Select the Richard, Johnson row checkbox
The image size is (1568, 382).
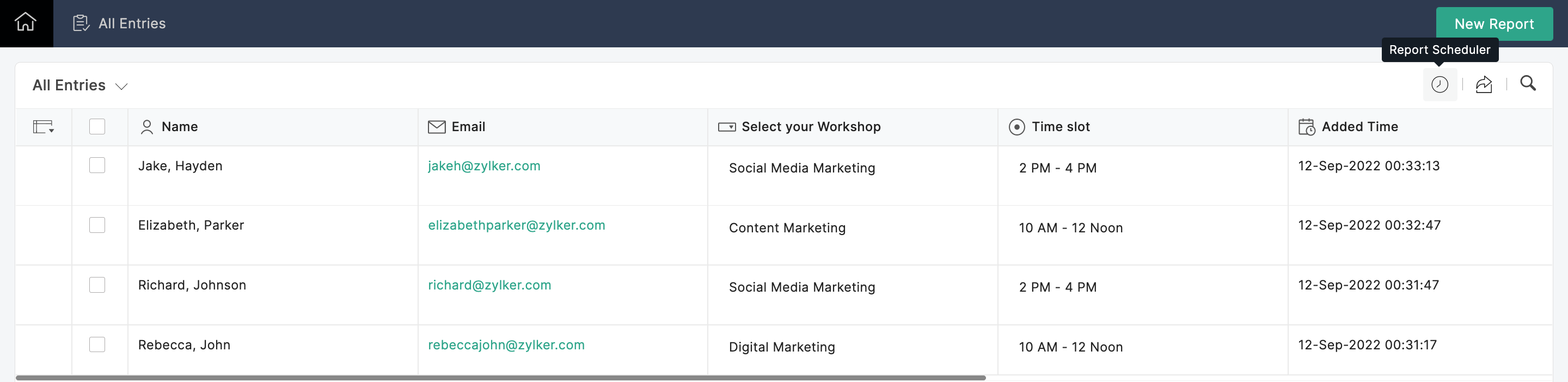[x=97, y=285]
